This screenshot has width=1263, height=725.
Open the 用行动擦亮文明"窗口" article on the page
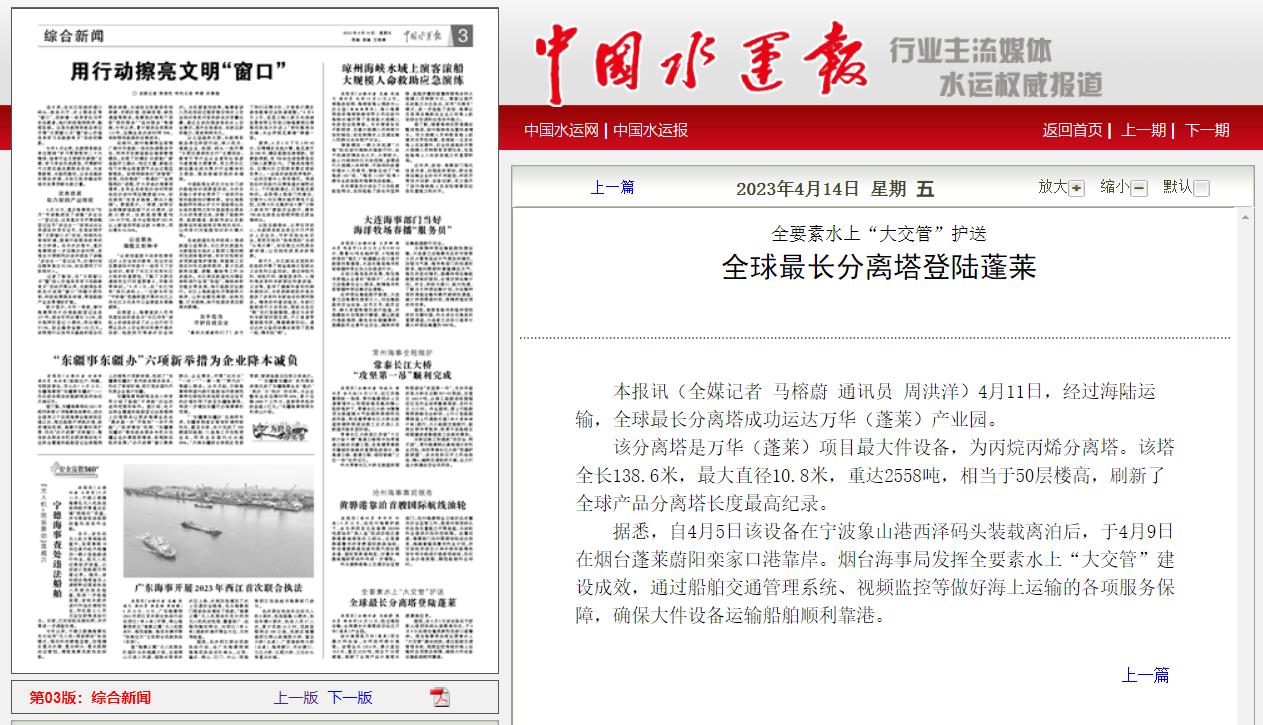[x=179, y=71]
